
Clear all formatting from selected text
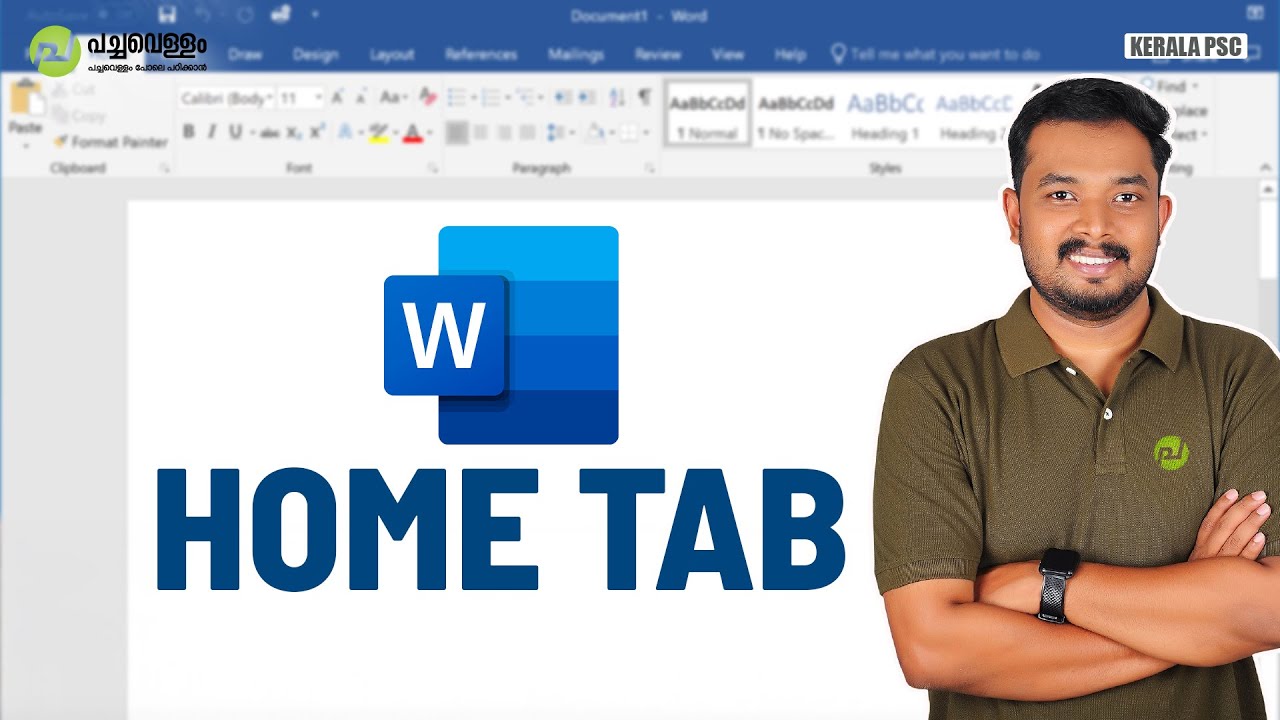click(427, 98)
